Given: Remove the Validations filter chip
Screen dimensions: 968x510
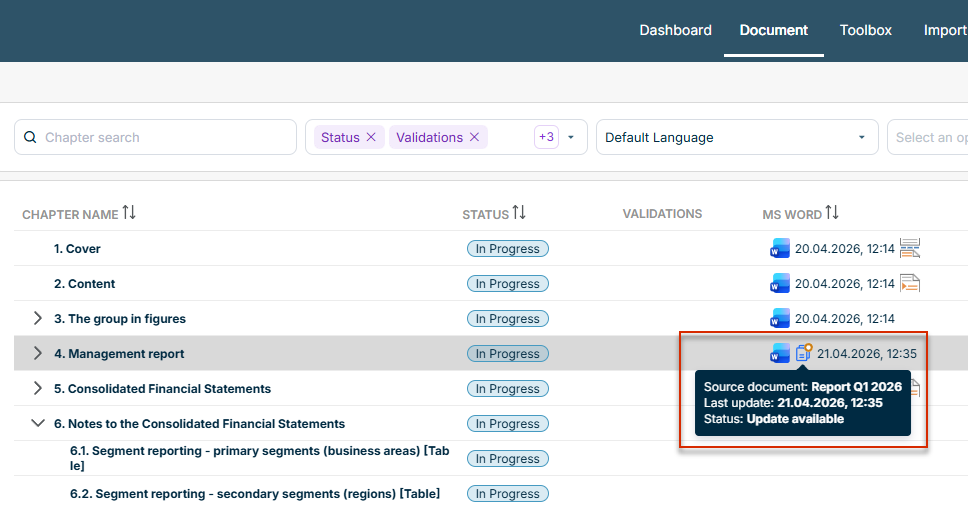Looking at the screenshot, I should point(475,137).
